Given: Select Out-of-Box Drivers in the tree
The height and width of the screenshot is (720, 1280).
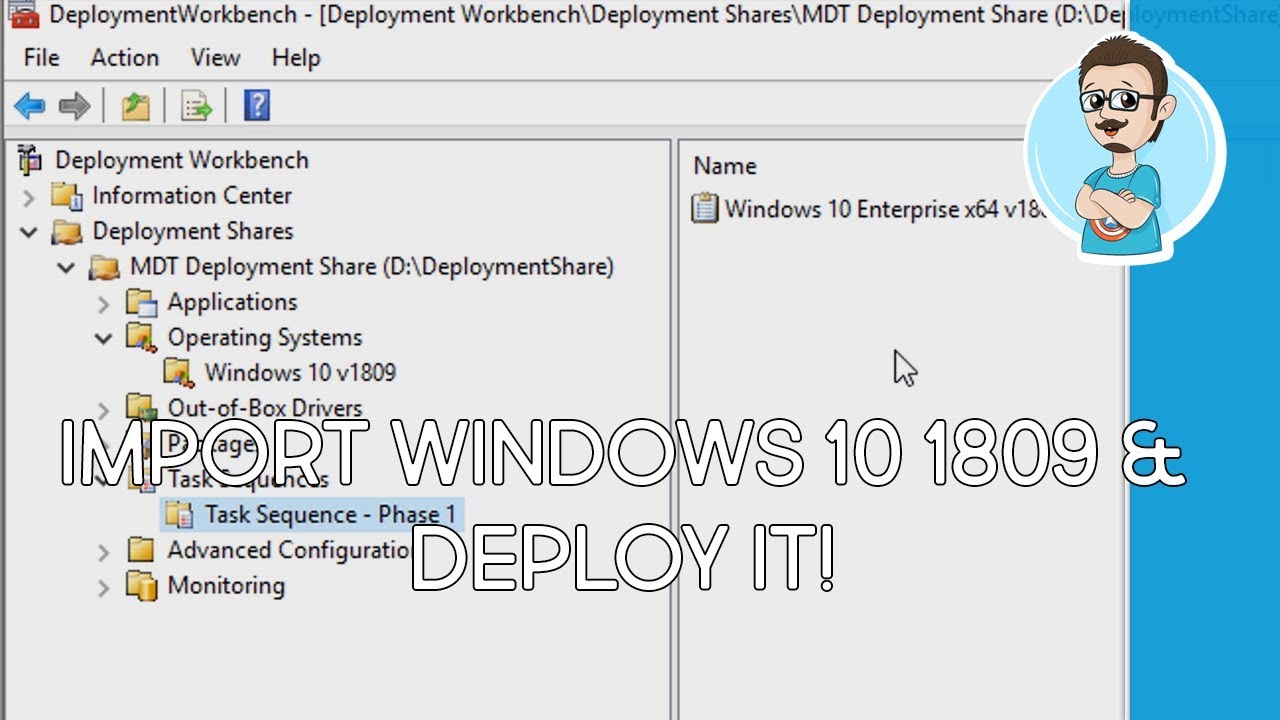Looking at the screenshot, I should pyautogui.click(x=265, y=408).
